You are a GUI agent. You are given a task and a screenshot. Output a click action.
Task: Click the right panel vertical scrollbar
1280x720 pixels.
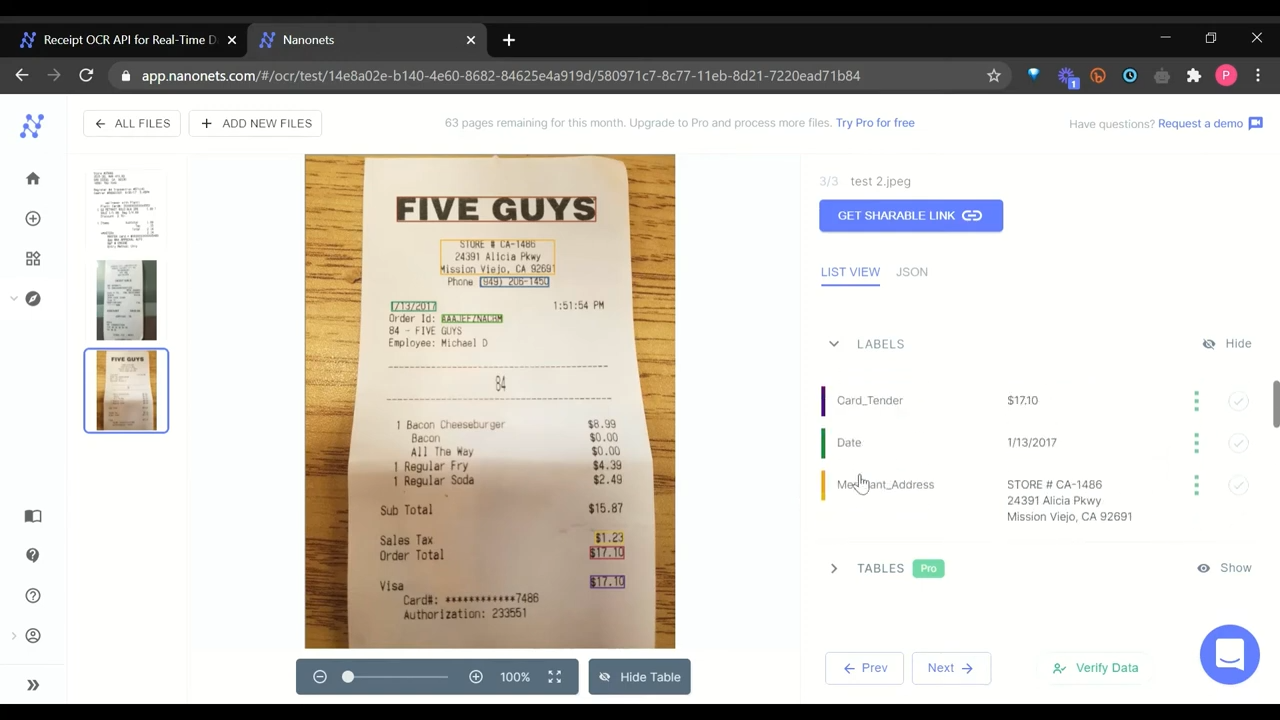[1276, 404]
